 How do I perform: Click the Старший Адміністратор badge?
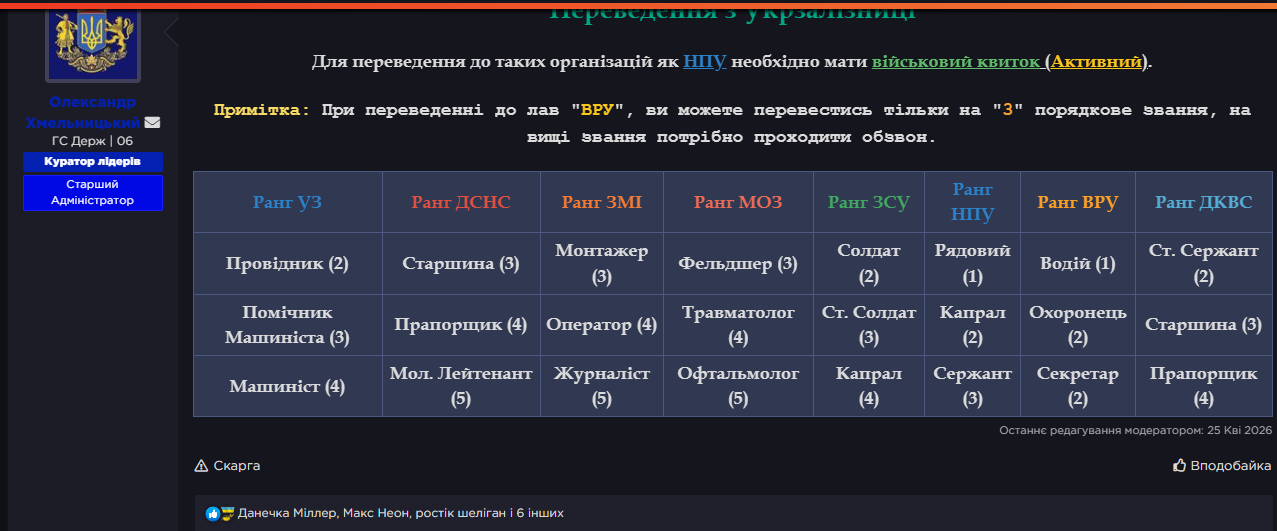(93, 193)
